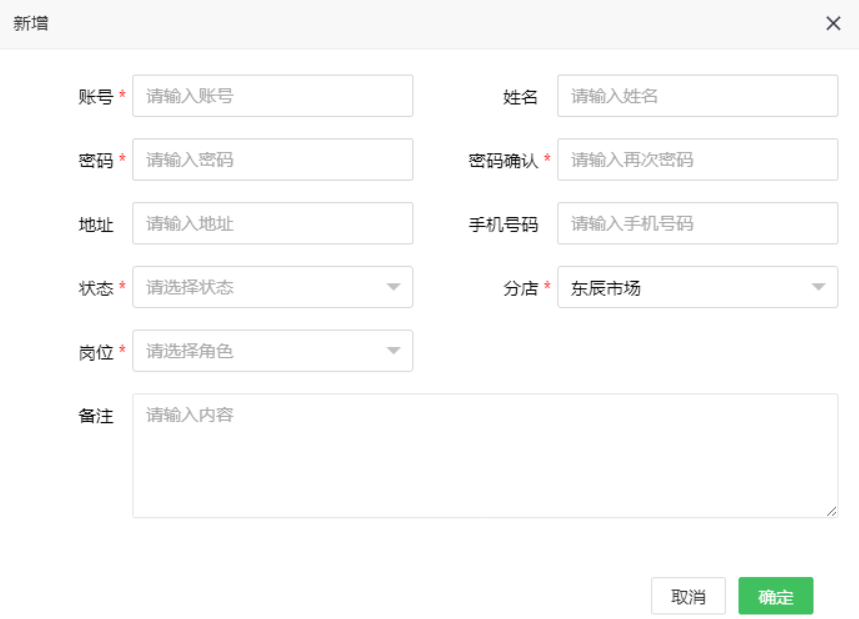Click the 密码 password input field

click(272, 159)
